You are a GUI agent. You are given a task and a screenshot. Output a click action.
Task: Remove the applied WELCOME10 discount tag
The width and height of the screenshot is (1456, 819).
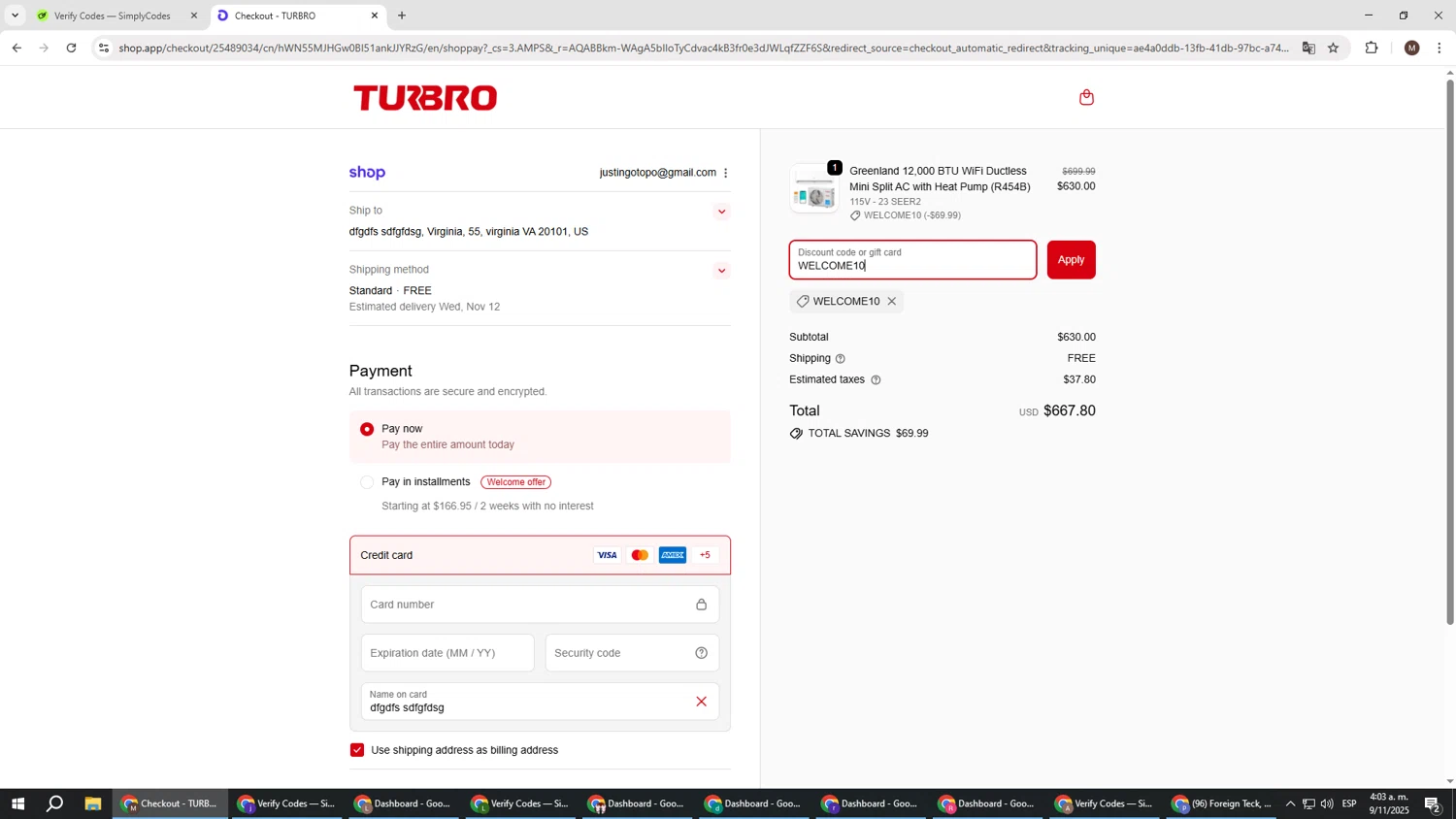(x=891, y=302)
